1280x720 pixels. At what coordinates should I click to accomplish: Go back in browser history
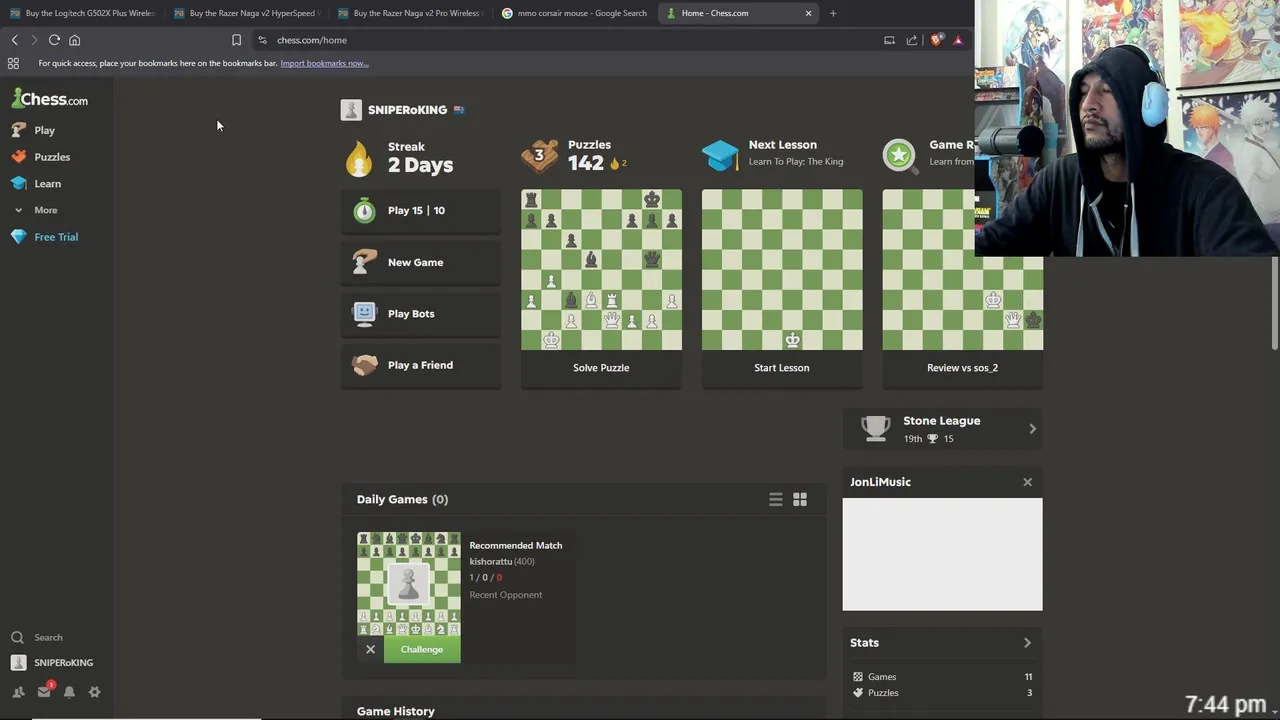pos(14,40)
